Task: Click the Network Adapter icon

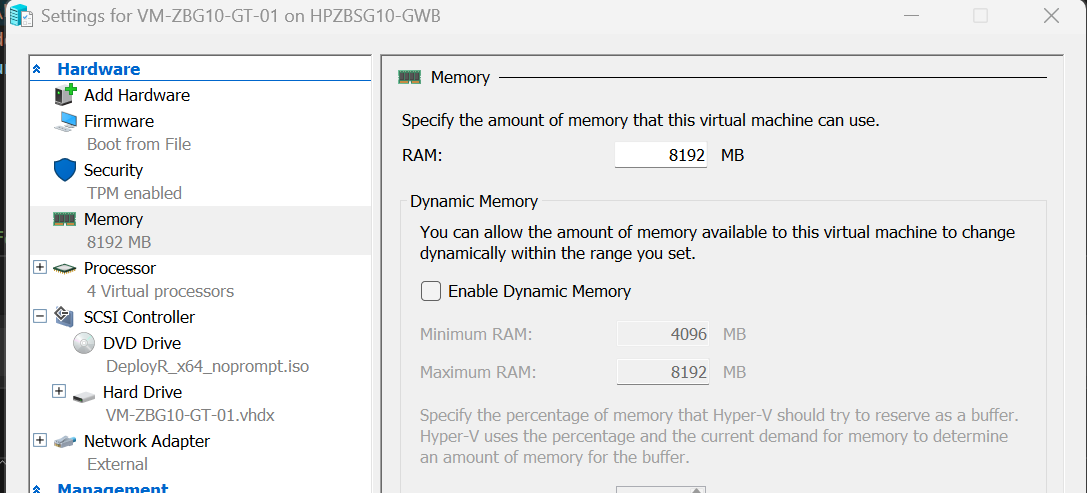Action: pos(64,441)
